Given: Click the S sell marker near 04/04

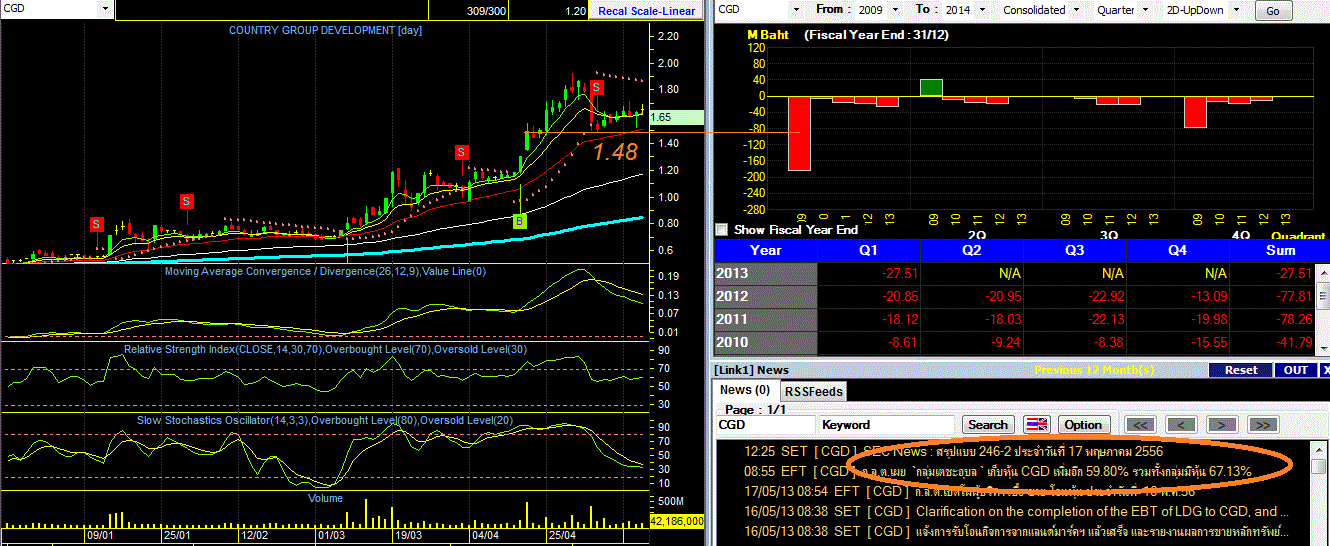Looking at the screenshot, I should [462, 152].
